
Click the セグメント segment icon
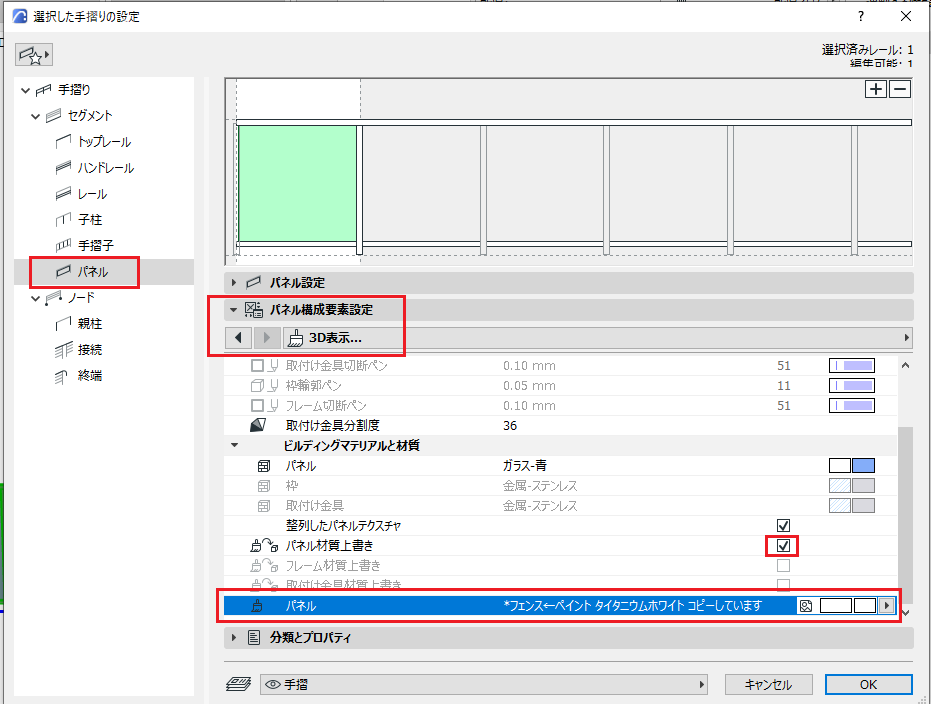(x=54, y=115)
